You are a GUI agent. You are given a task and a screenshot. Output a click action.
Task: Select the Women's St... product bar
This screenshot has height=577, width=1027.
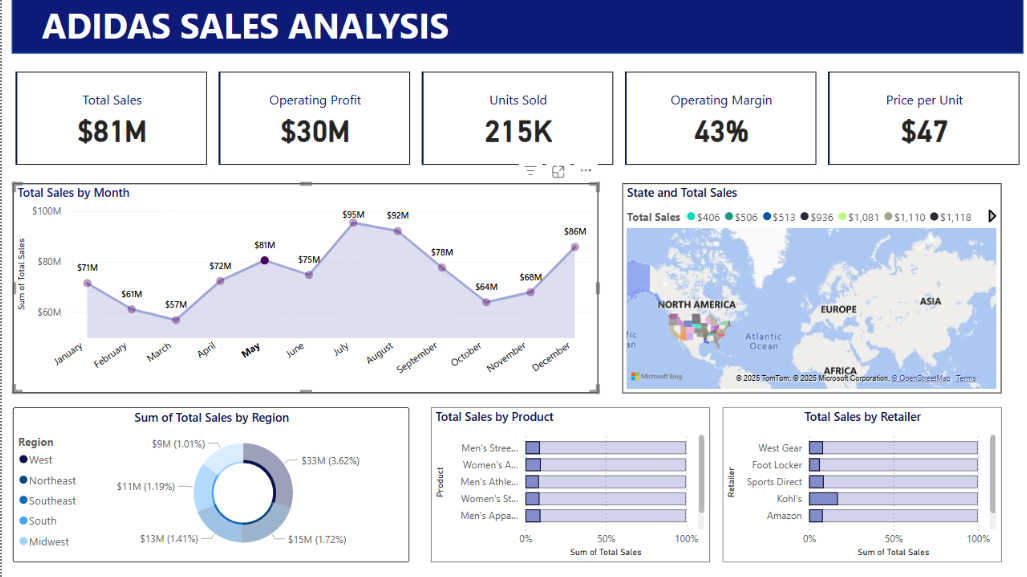point(606,499)
